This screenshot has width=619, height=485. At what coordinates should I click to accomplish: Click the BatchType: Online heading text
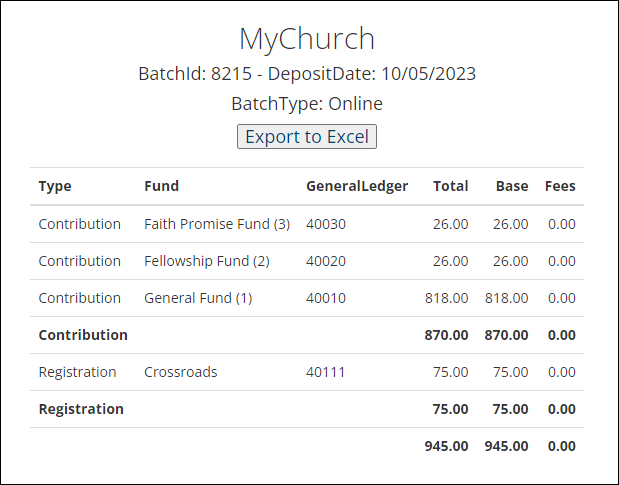coord(307,104)
